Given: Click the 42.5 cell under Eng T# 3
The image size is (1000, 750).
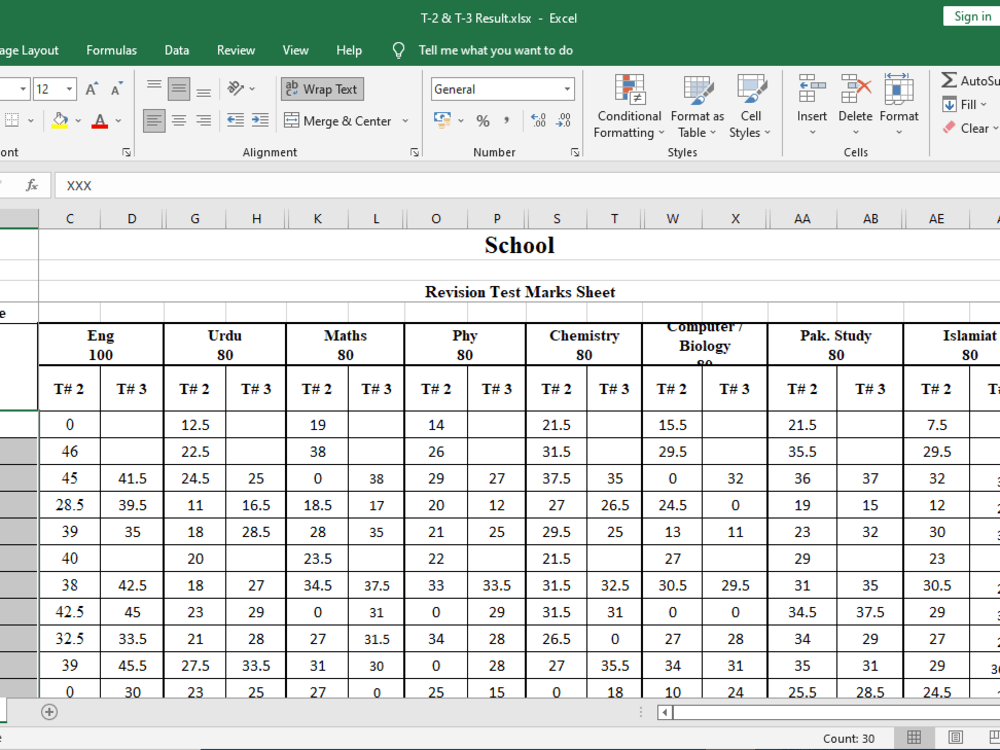Looking at the screenshot, I should 132,585.
